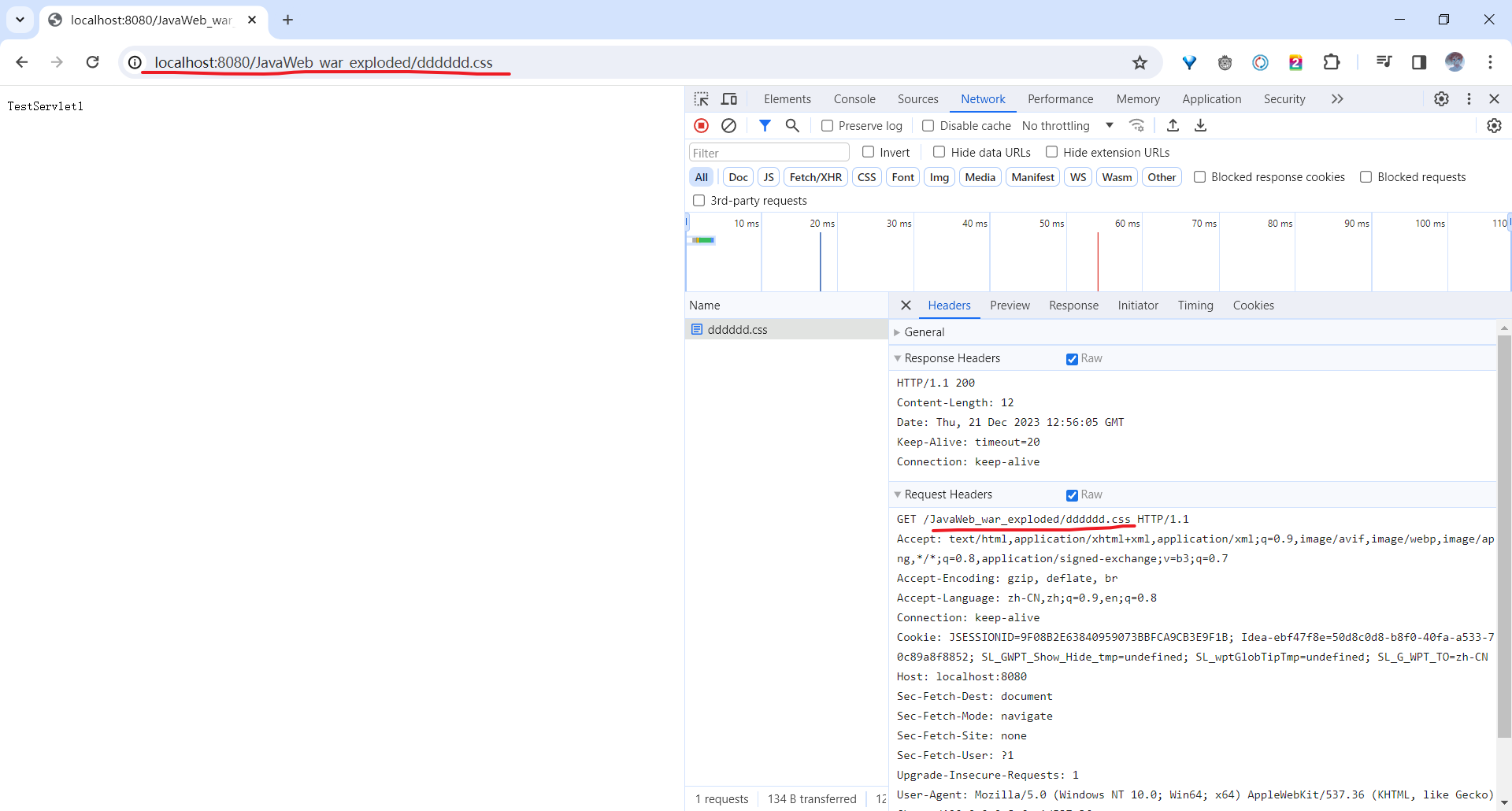Uncheck Raw for Response Headers

(1072, 359)
